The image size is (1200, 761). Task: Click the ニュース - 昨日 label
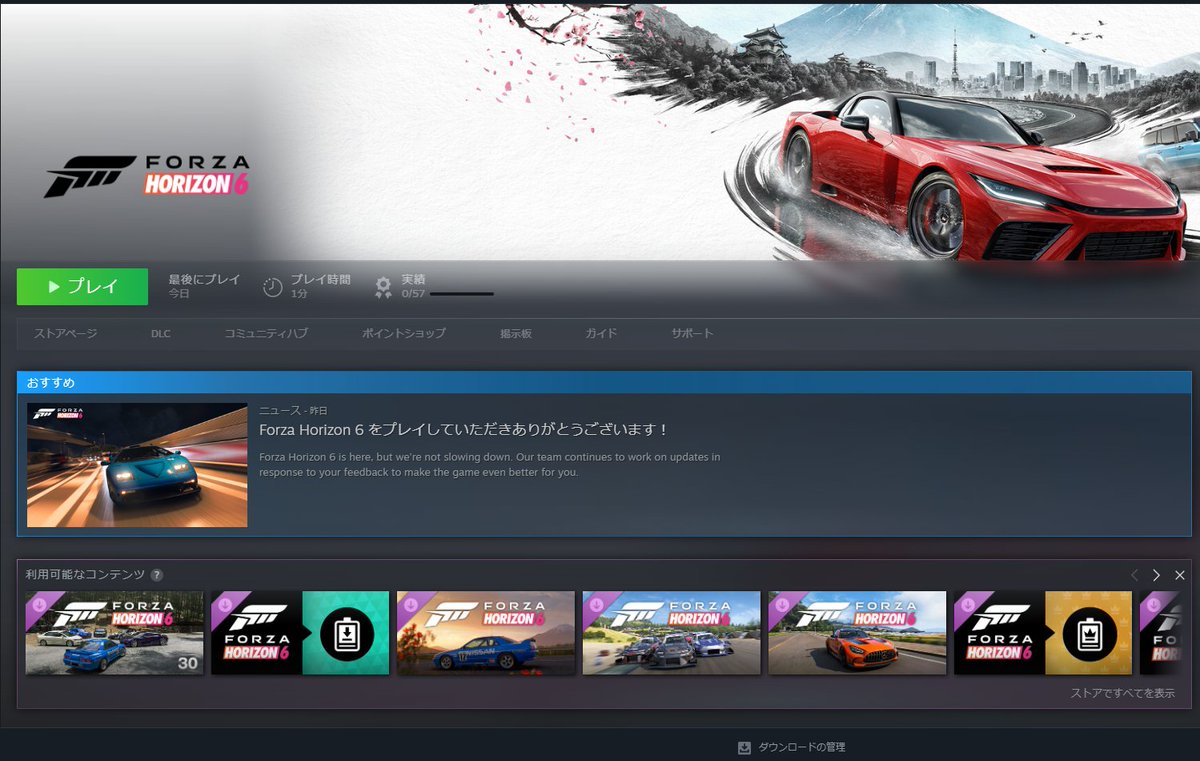[293, 410]
